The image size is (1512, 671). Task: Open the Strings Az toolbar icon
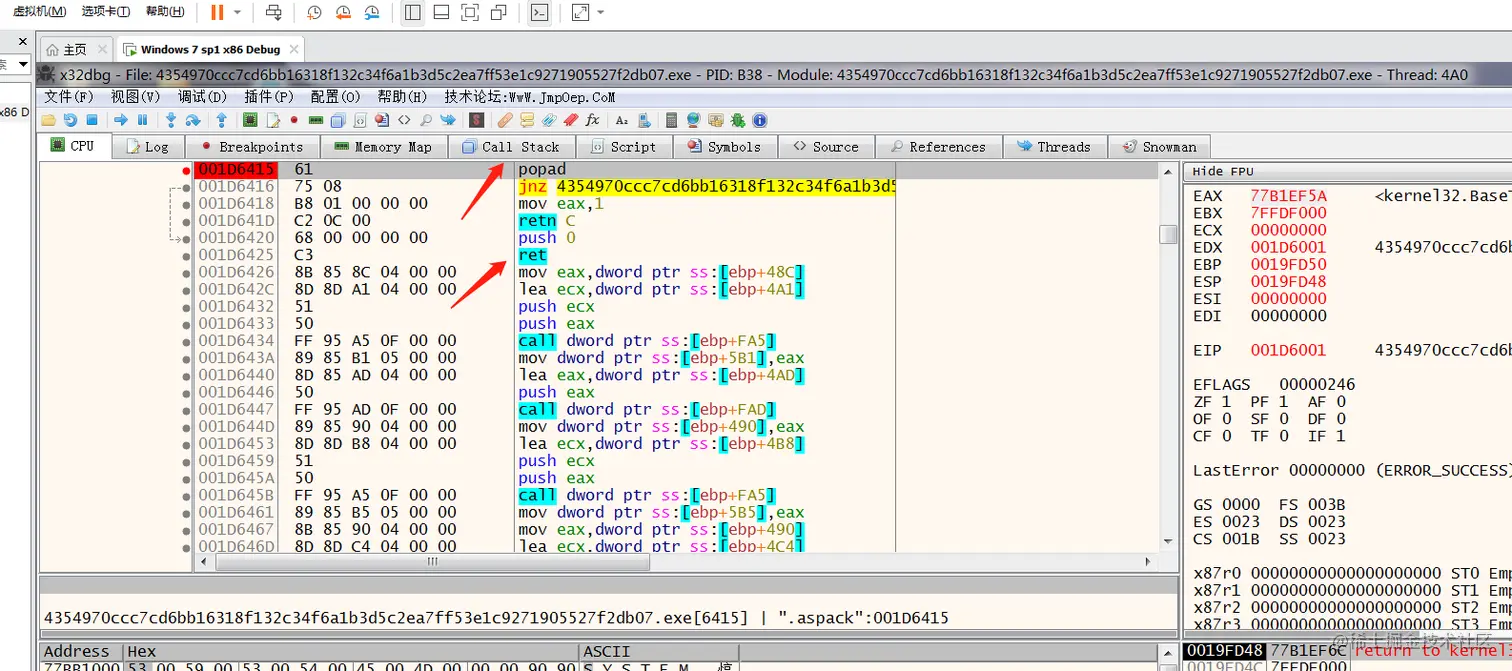(x=621, y=120)
